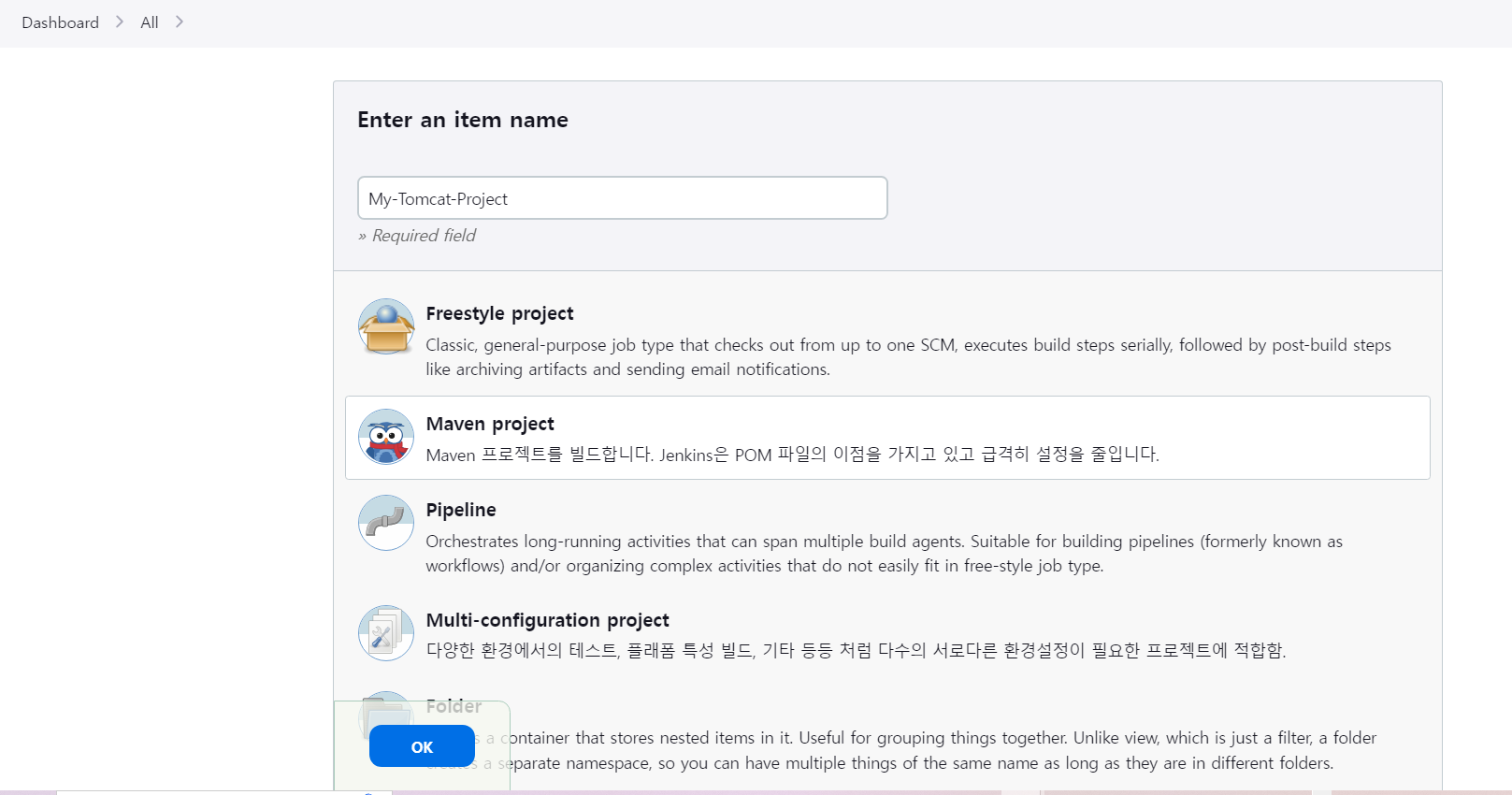
Task: Choose the Folder item title
Action: pyautogui.click(x=454, y=706)
